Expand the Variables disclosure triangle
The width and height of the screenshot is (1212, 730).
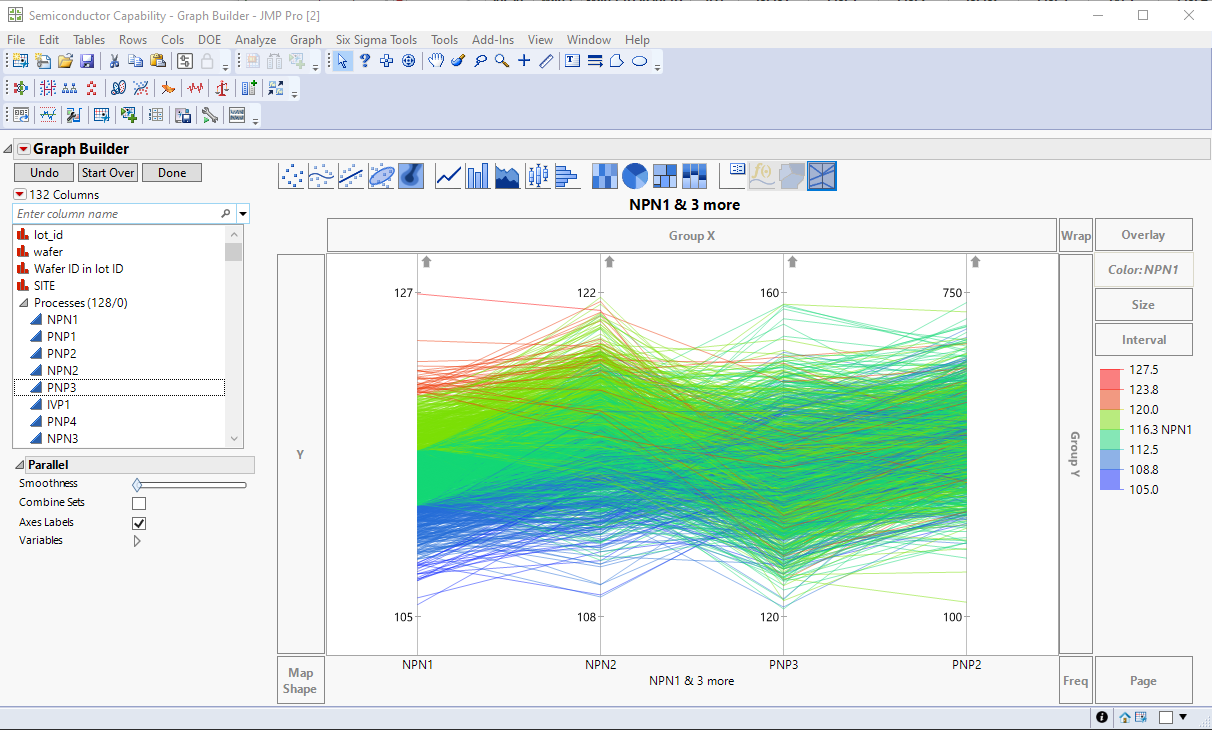point(138,540)
